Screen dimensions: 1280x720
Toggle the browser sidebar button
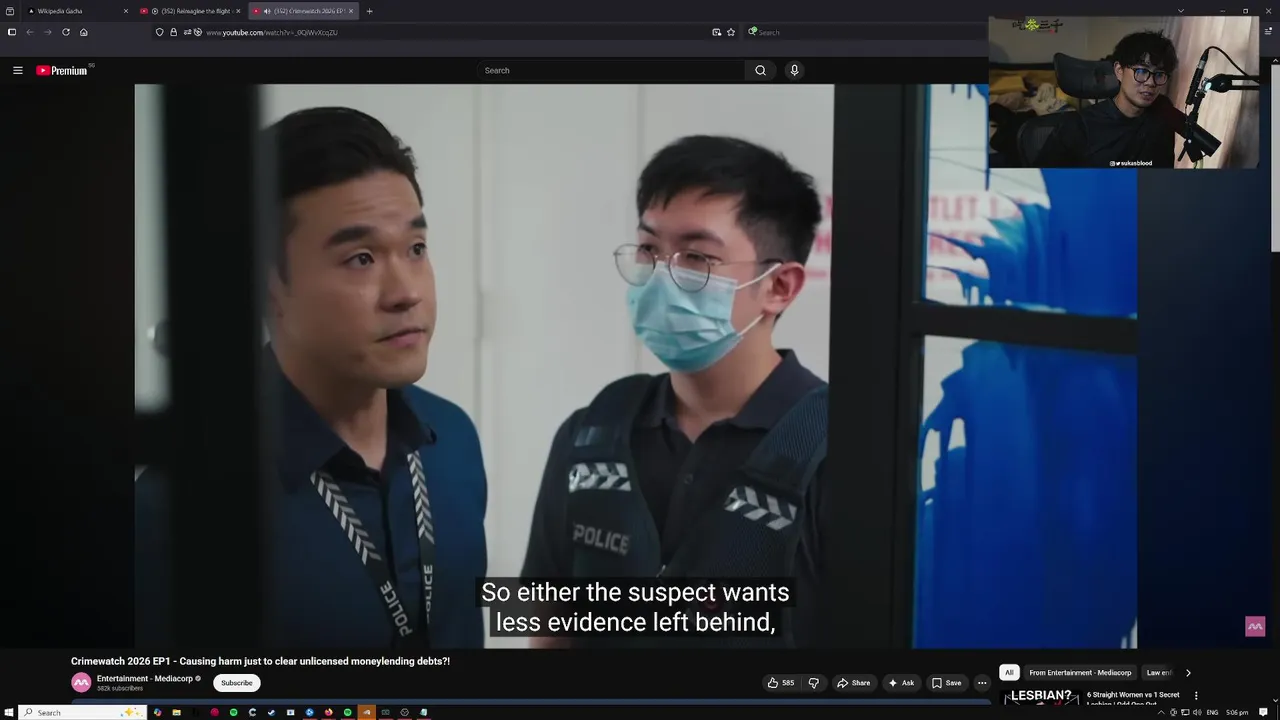coord(12,32)
